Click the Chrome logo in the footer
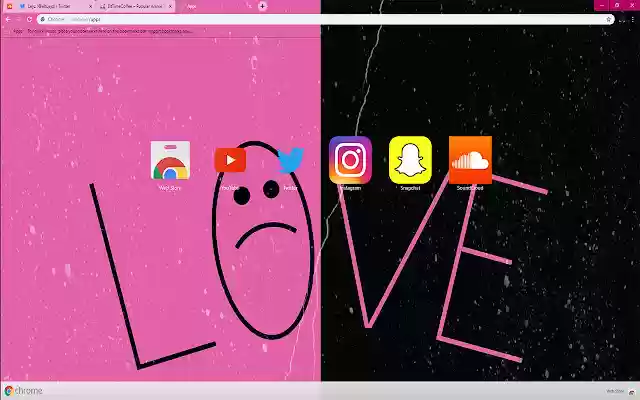 coord(24,391)
